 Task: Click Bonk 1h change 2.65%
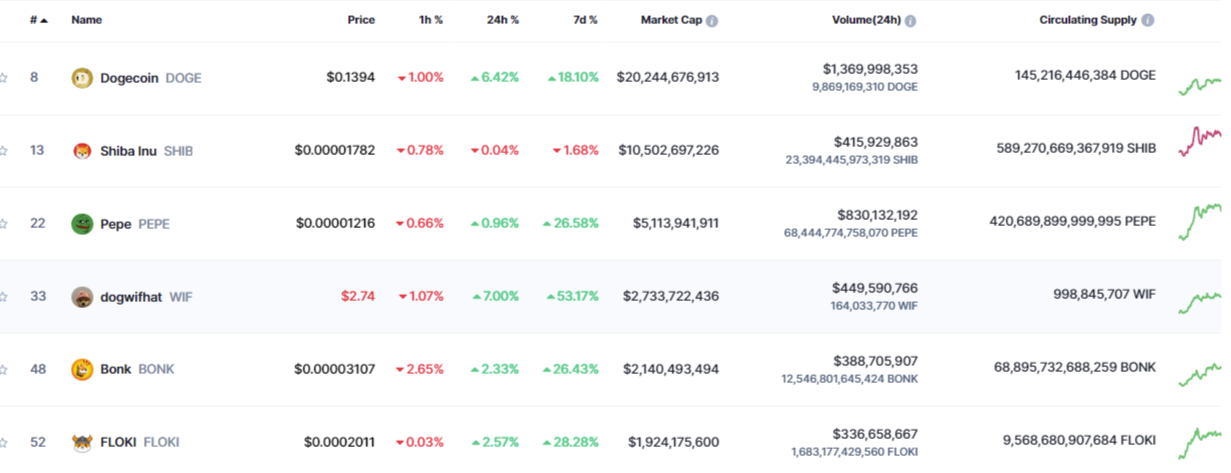click(420, 369)
